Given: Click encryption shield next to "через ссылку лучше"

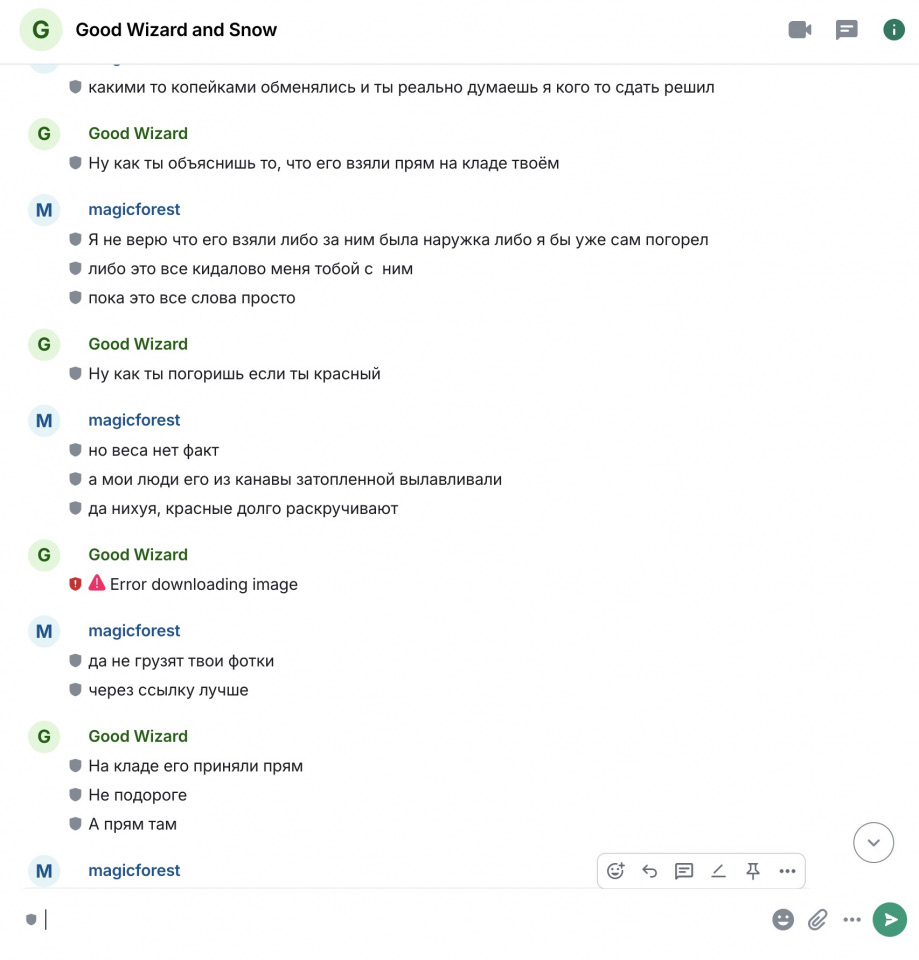Looking at the screenshot, I should pos(75,690).
